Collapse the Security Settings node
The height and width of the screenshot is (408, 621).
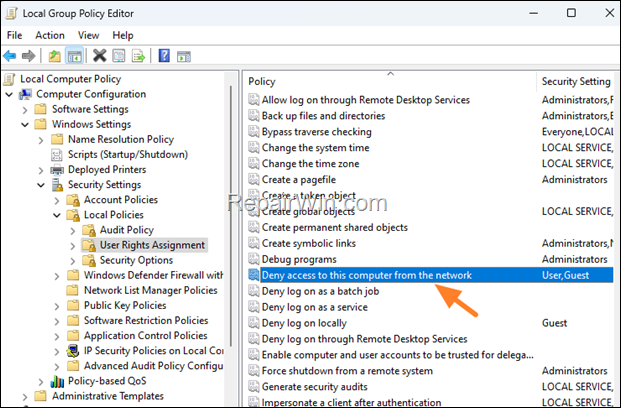41,185
